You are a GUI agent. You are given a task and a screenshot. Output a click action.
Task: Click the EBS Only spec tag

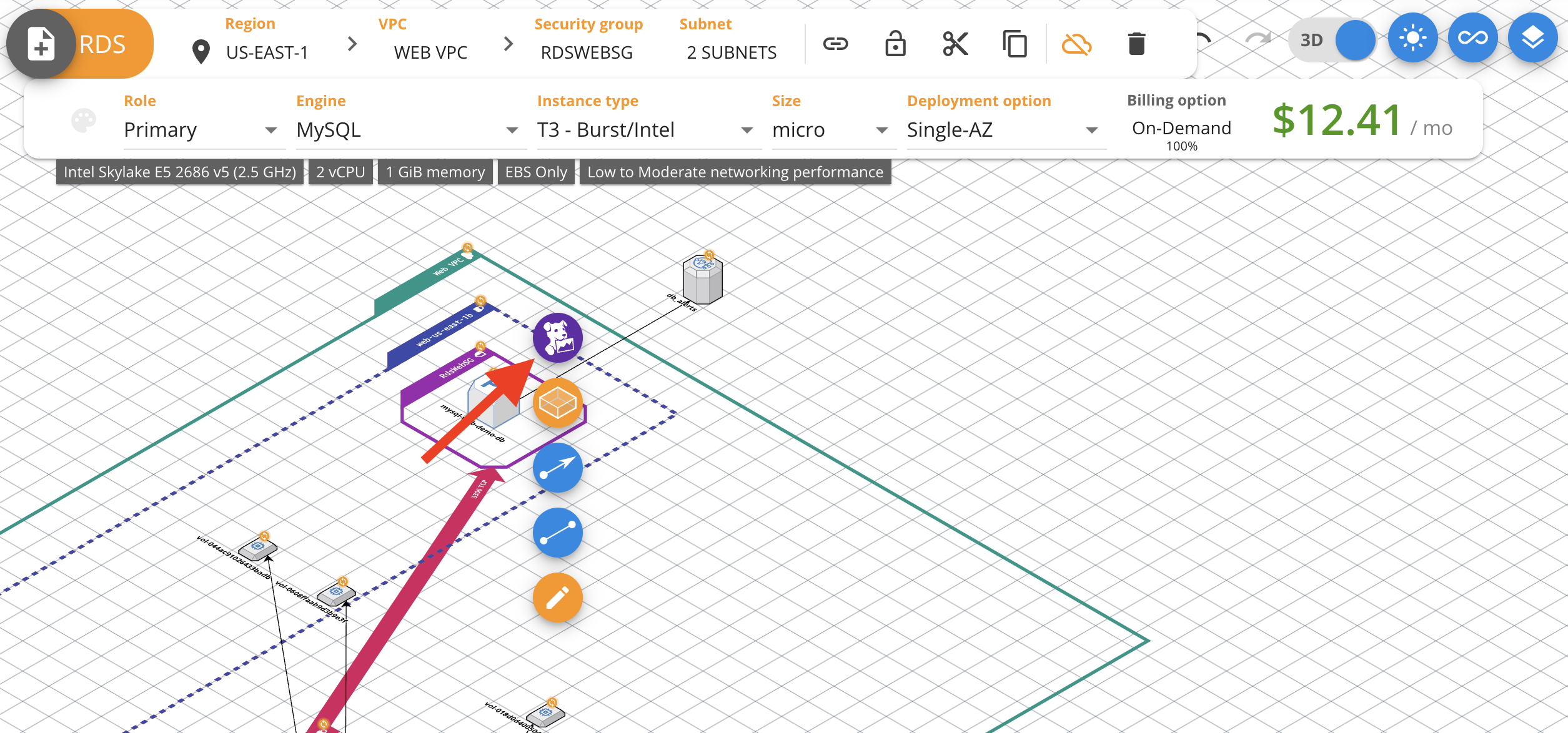tap(536, 172)
